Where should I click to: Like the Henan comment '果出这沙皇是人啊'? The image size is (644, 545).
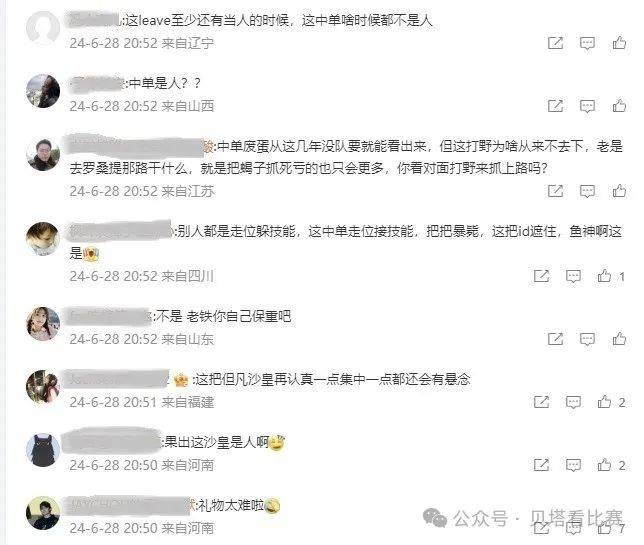604,465
